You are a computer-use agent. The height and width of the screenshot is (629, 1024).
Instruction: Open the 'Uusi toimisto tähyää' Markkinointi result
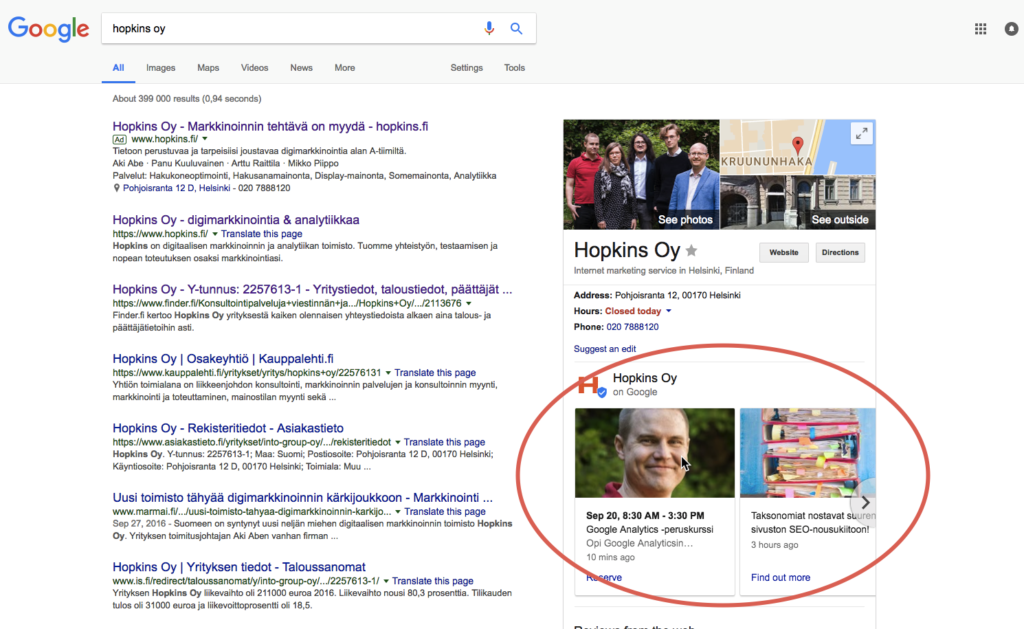pos(302,498)
